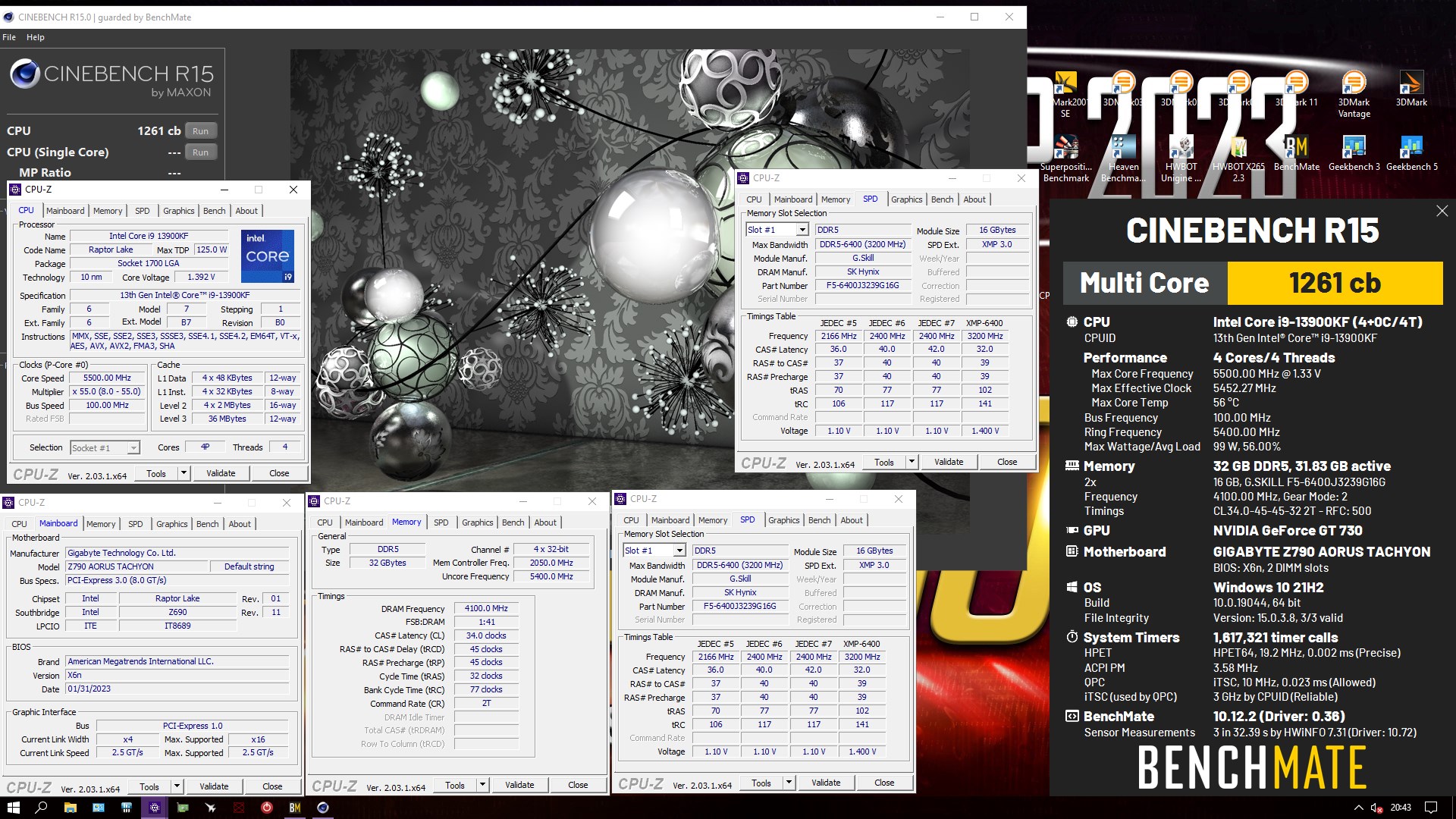This screenshot has width=1456, height=819.
Task: Open the notification center icon
Action: 1430,808
